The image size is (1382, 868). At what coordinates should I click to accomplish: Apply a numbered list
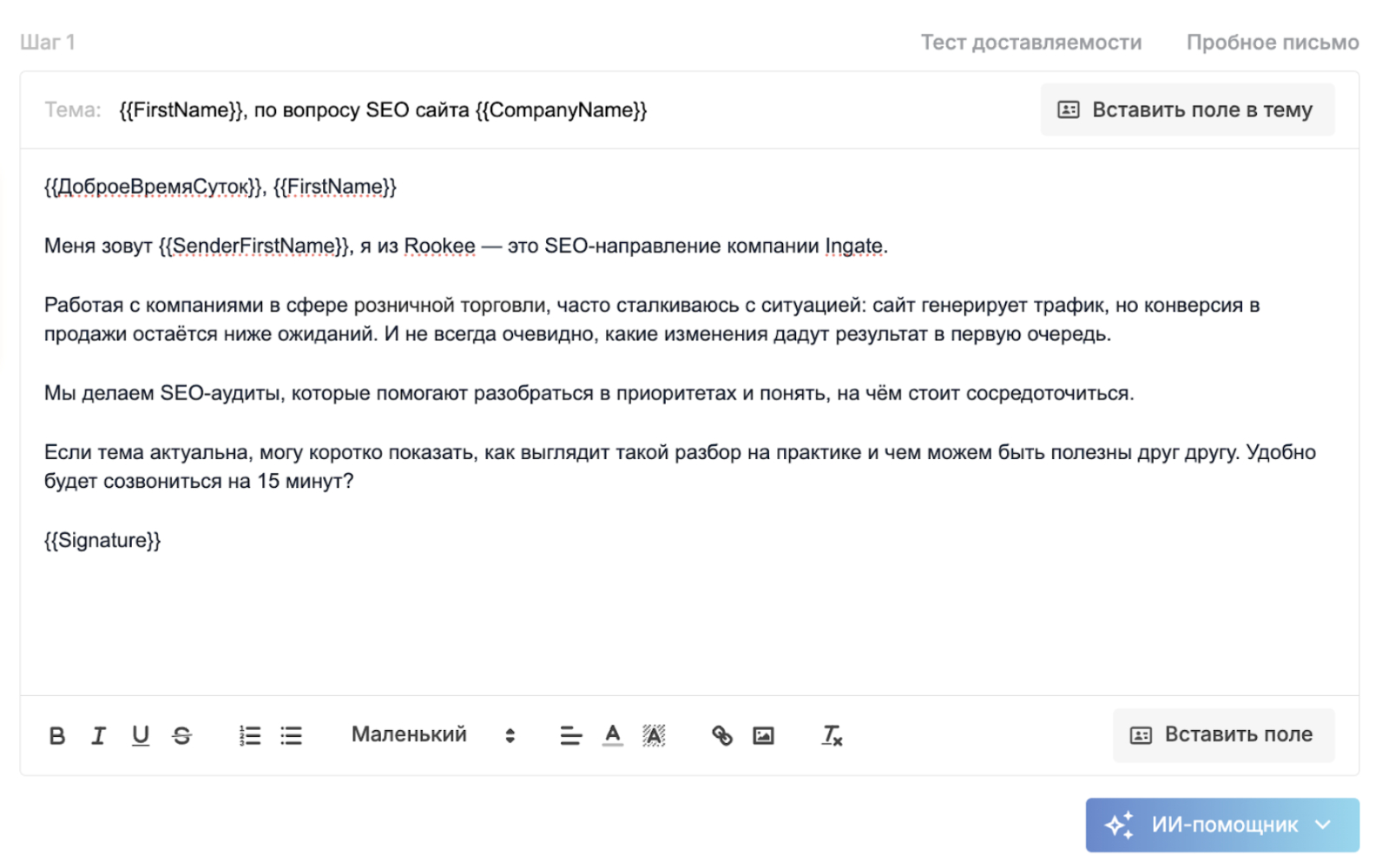tap(248, 735)
